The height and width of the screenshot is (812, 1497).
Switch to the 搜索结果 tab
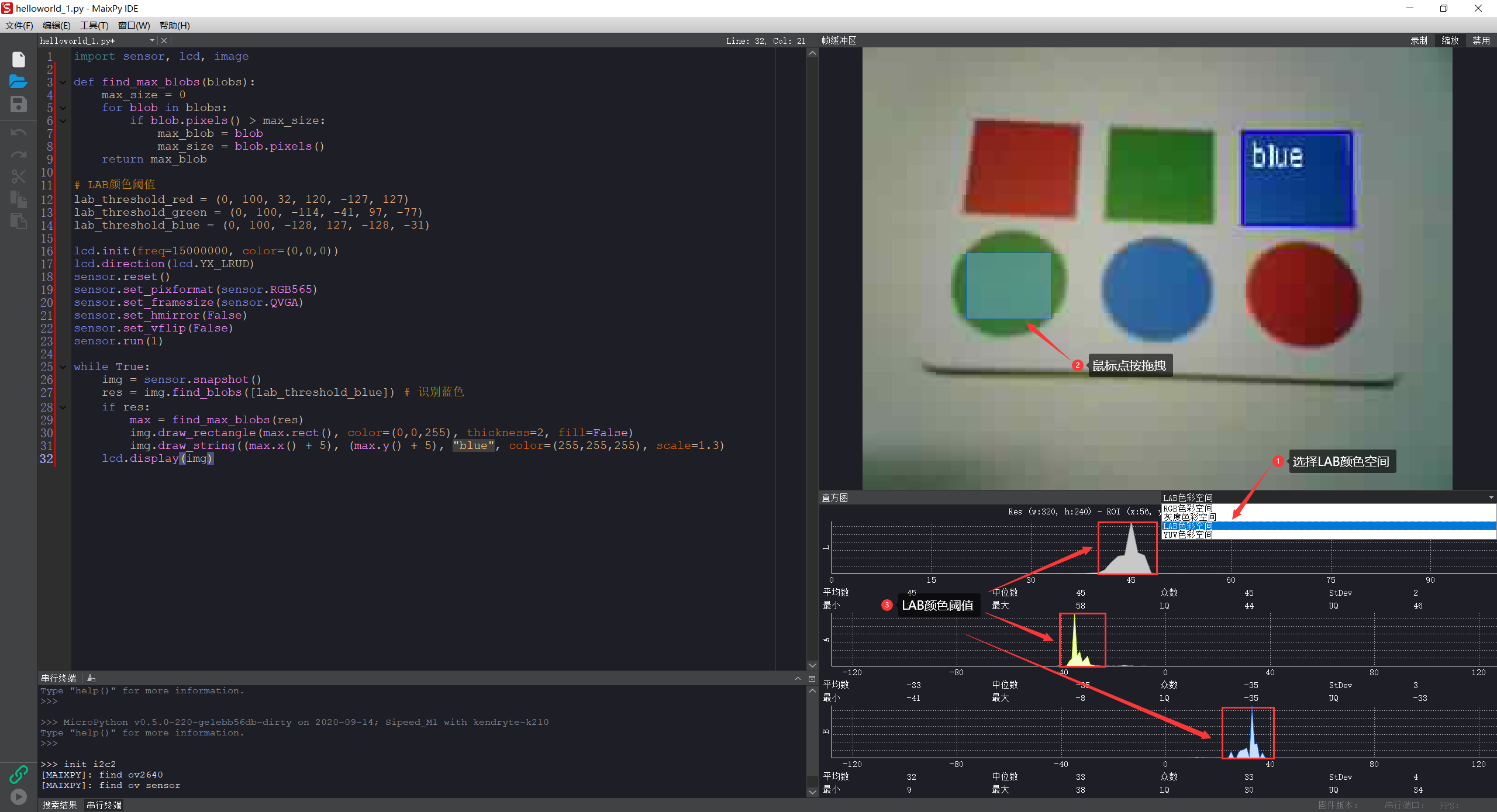tap(60, 805)
